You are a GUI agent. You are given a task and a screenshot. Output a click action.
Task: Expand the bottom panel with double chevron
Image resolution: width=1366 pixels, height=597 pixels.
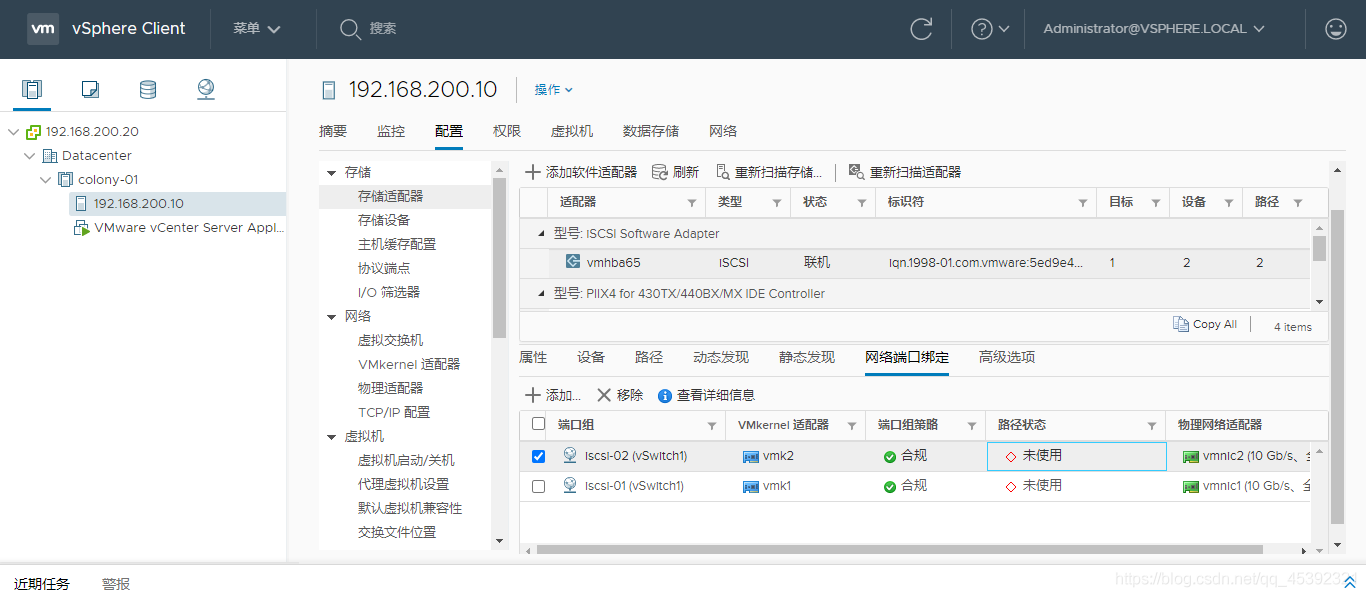(1349, 583)
